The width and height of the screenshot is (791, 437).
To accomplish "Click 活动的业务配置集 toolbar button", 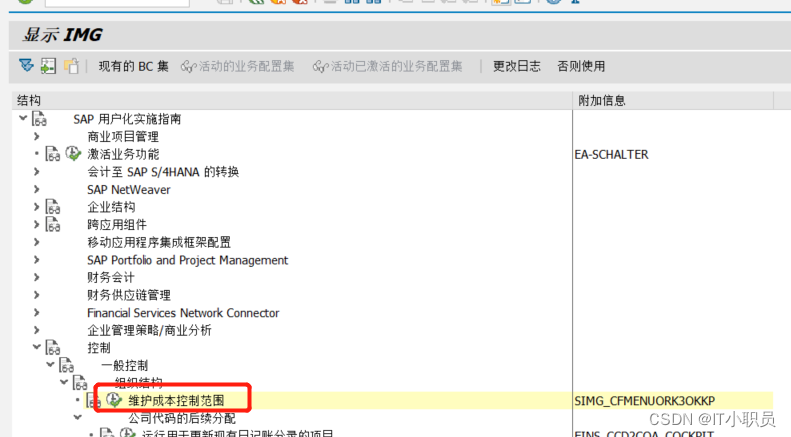I will pyautogui.click(x=238, y=66).
